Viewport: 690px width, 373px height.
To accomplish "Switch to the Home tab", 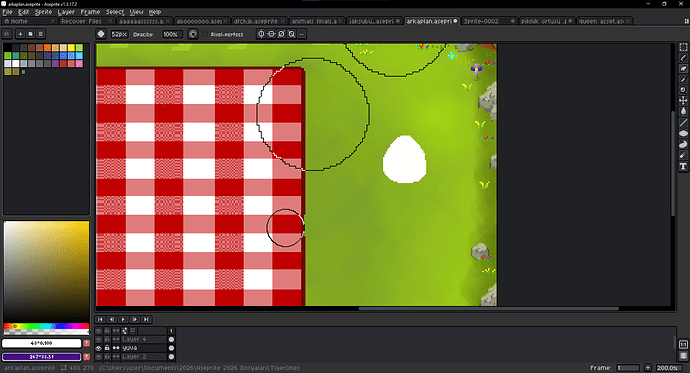I will 29,21.
